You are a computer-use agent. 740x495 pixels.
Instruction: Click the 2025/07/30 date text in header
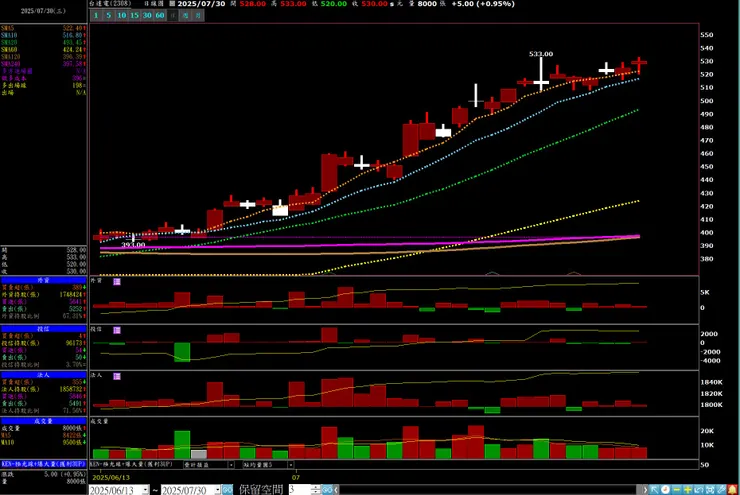(x=201, y=4)
